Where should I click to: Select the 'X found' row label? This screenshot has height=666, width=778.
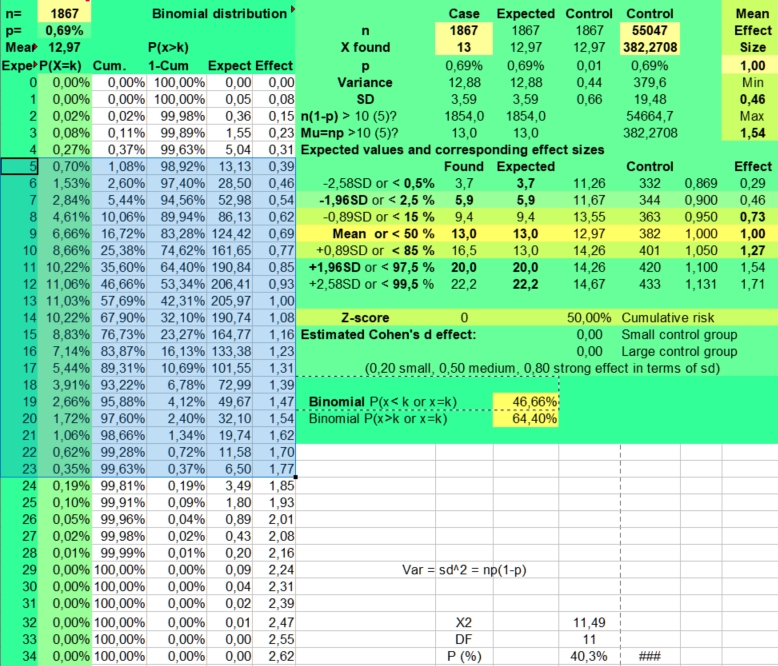pyautogui.click(x=365, y=47)
